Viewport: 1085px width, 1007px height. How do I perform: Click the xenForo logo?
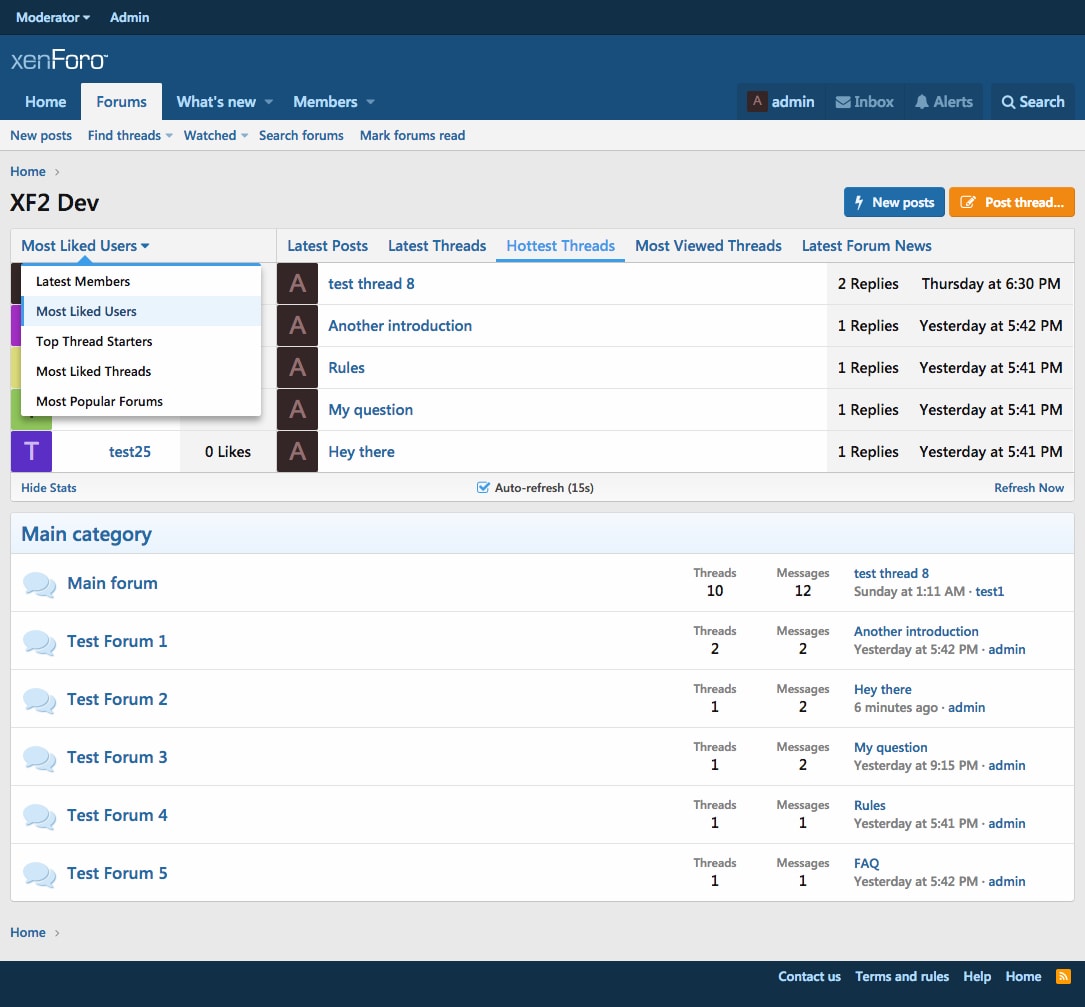pos(59,60)
